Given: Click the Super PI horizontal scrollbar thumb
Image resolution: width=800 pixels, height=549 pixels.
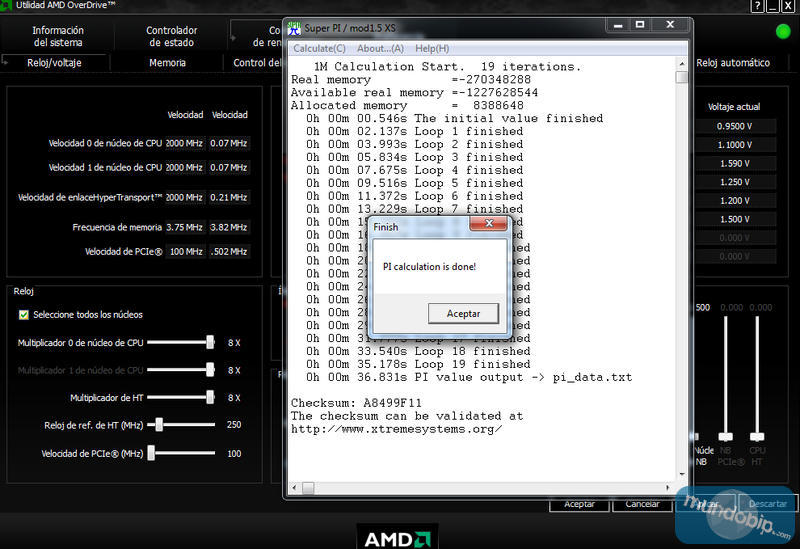Looking at the screenshot, I should [308, 488].
